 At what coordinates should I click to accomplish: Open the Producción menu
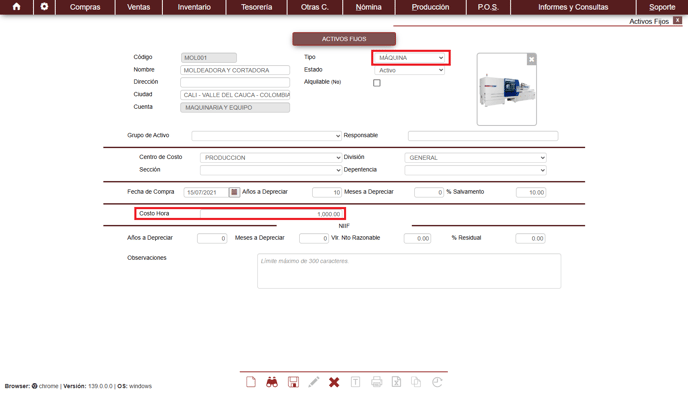(430, 7)
